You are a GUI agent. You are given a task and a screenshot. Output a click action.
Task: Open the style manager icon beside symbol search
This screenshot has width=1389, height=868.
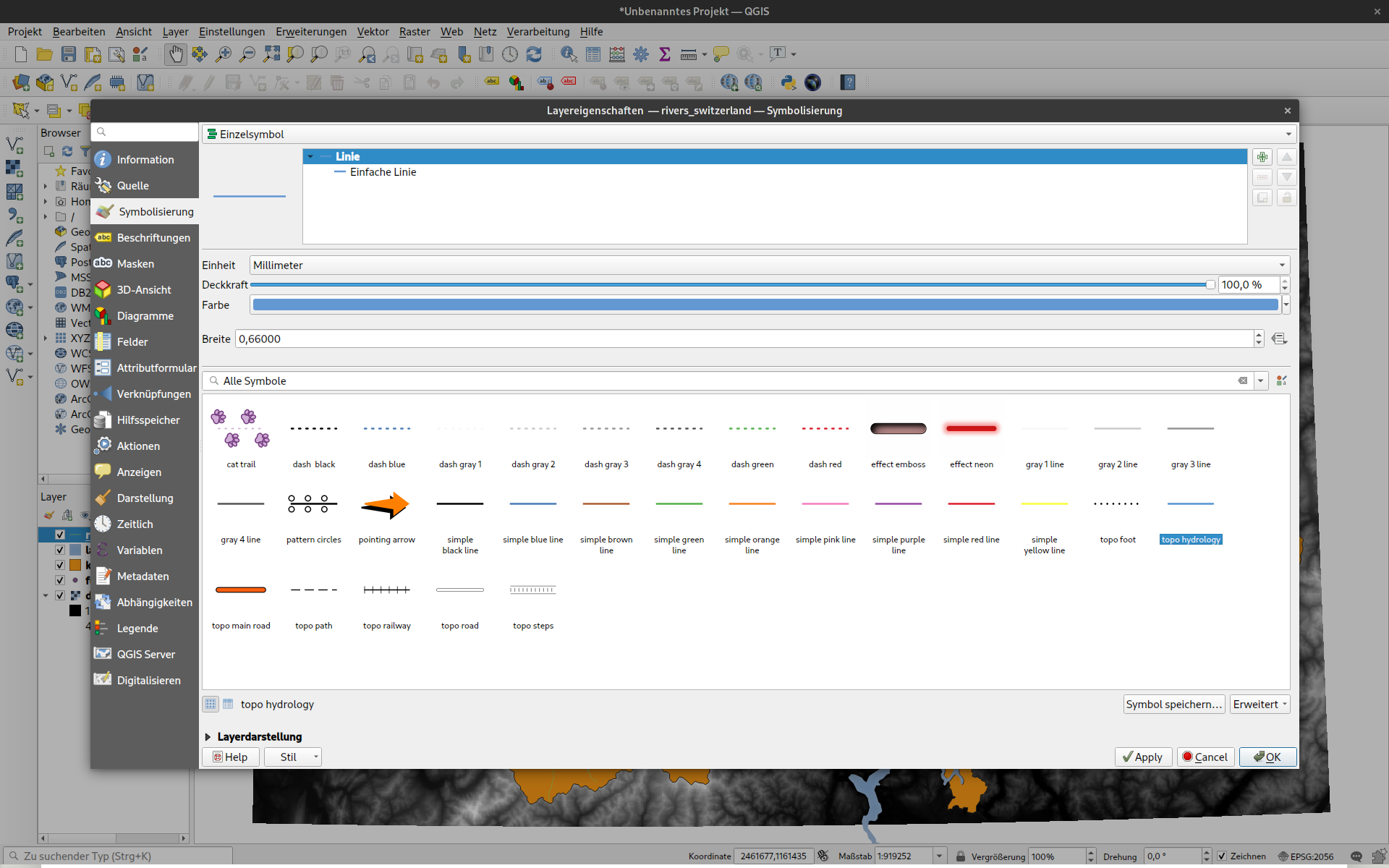[1281, 380]
